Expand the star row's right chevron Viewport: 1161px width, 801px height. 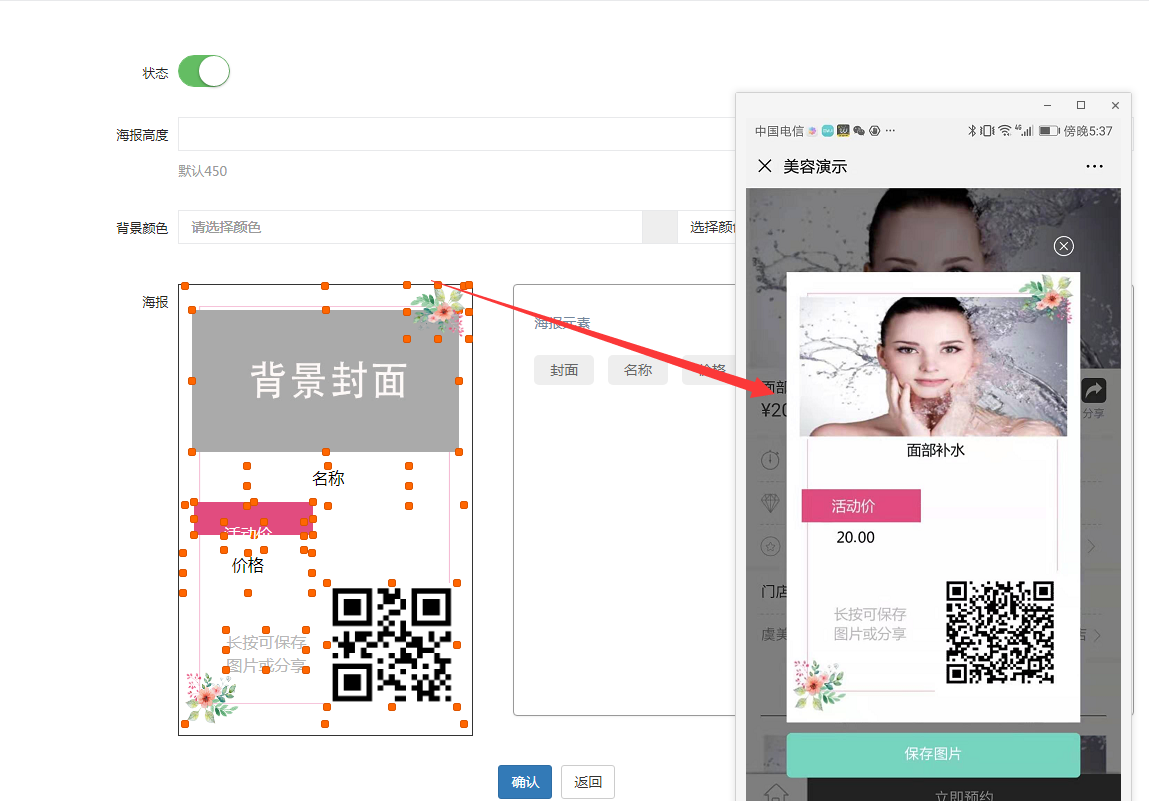point(1091,547)
